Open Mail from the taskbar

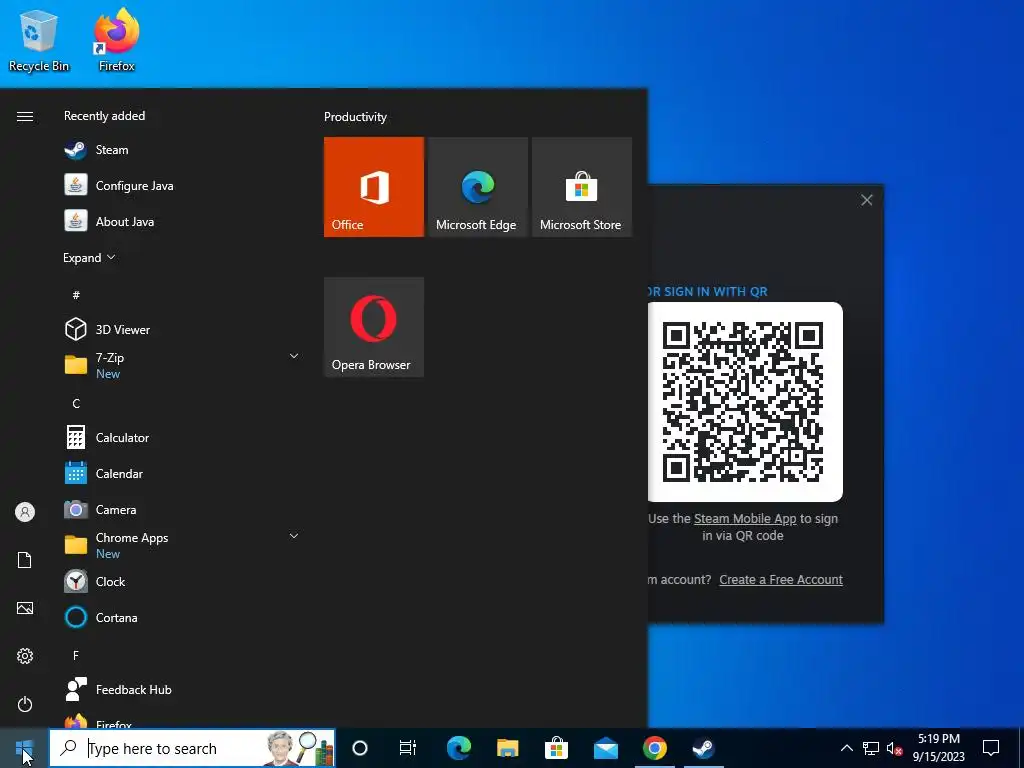[x=605, y=748]
